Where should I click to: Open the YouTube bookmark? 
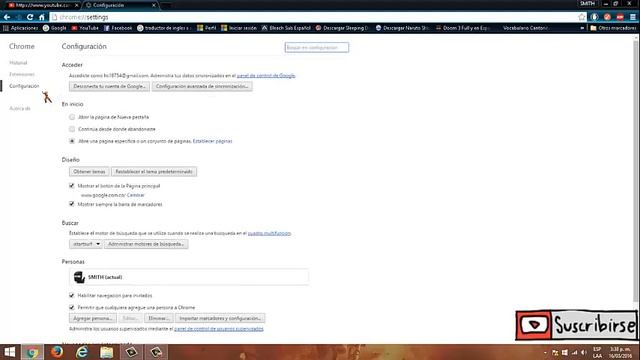(x=85, y=28)
